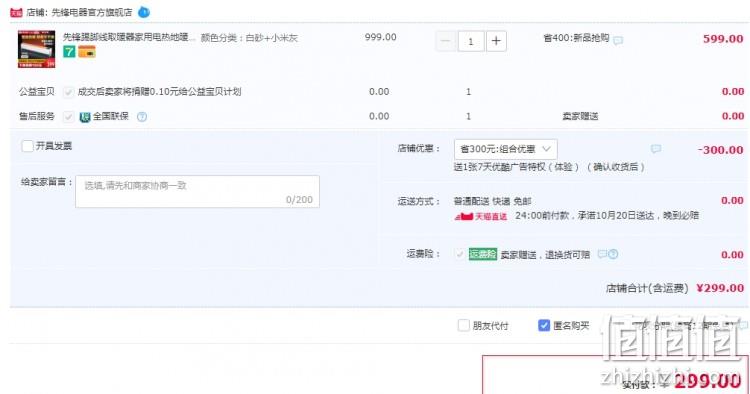The height and width of the screenshot is (394, 750).
Task: Click the help question icon beside 全国联保
Action: click(142, 116)
